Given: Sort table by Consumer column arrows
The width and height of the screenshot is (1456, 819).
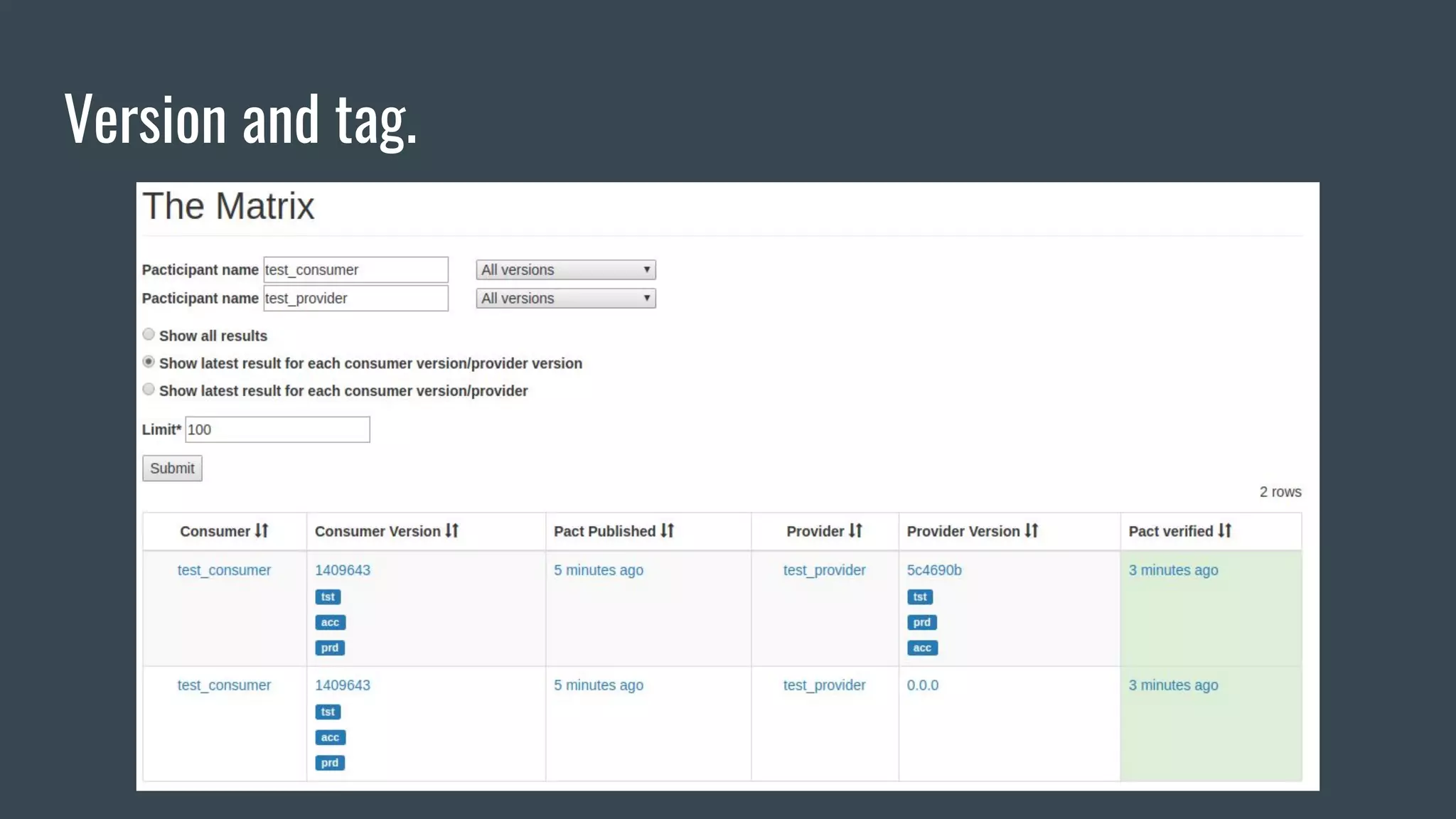Looking at the screenshot, I should [262, 530].
